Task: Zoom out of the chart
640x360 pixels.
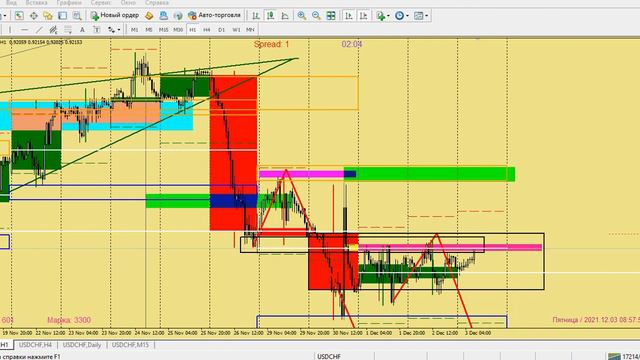Action: click(x=316, y=16)
